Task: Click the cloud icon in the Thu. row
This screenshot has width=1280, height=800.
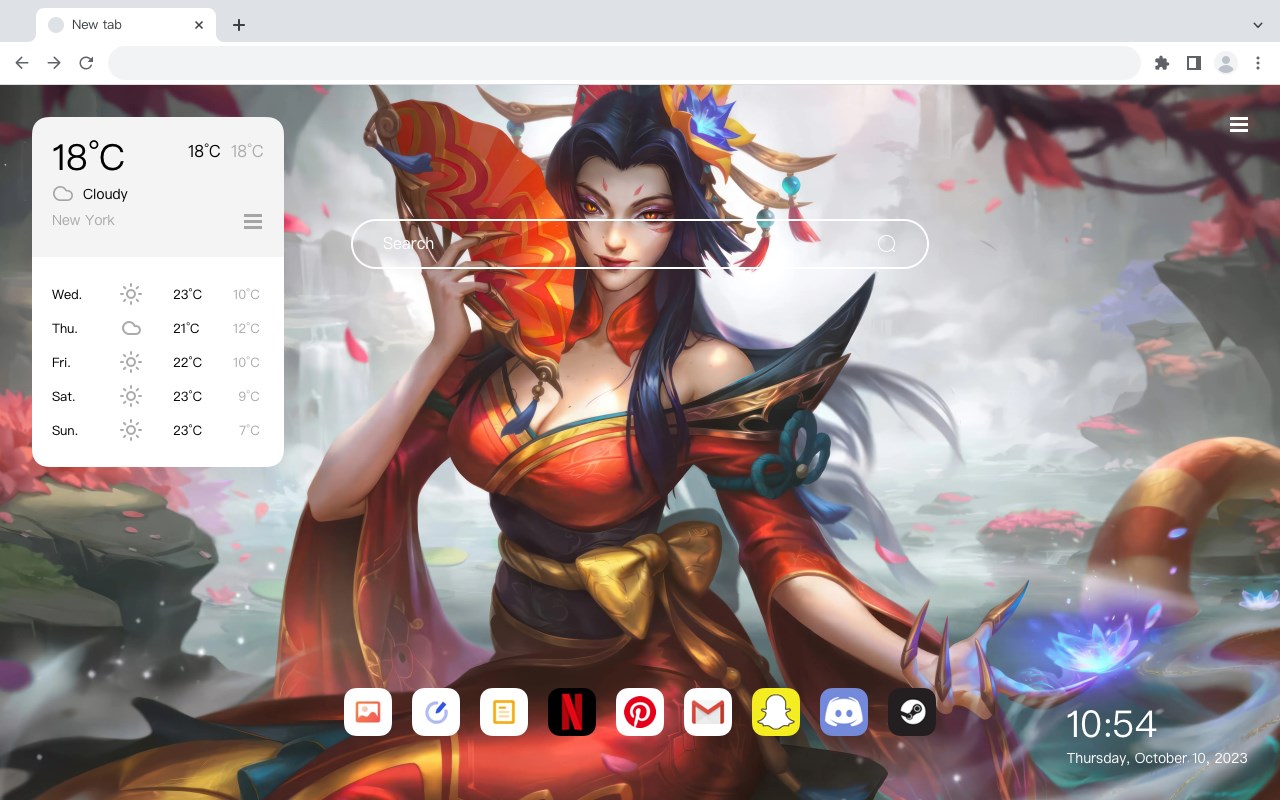Action: click(x=131, y=328)
